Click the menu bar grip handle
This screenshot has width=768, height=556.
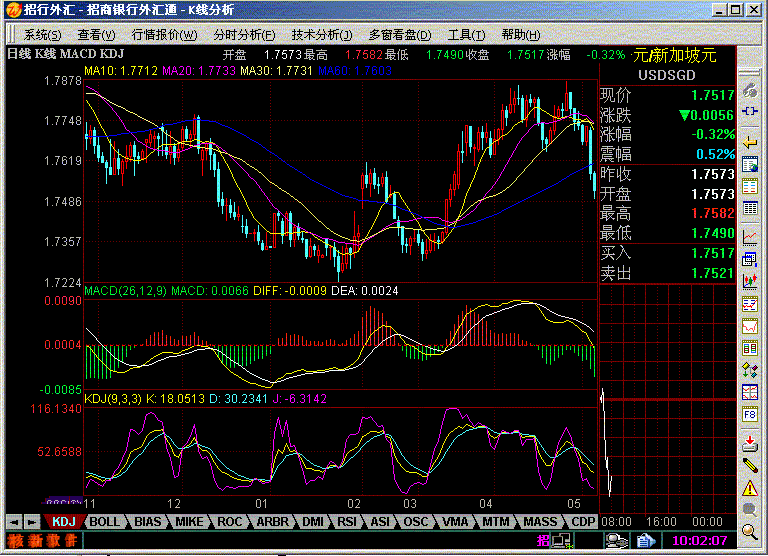click(11, 34)
